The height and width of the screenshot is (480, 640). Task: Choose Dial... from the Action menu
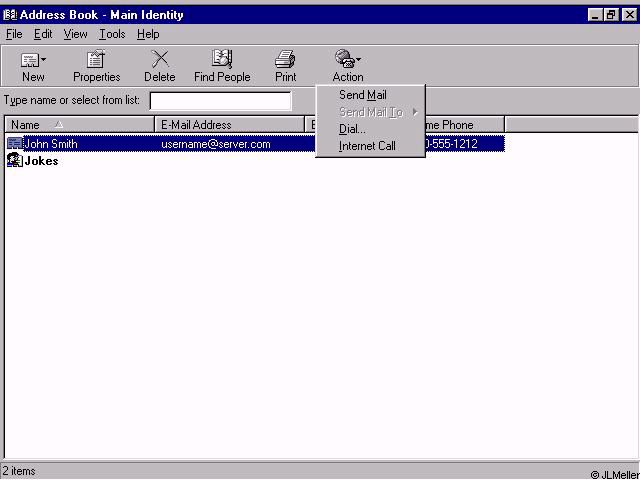(352, 129)
